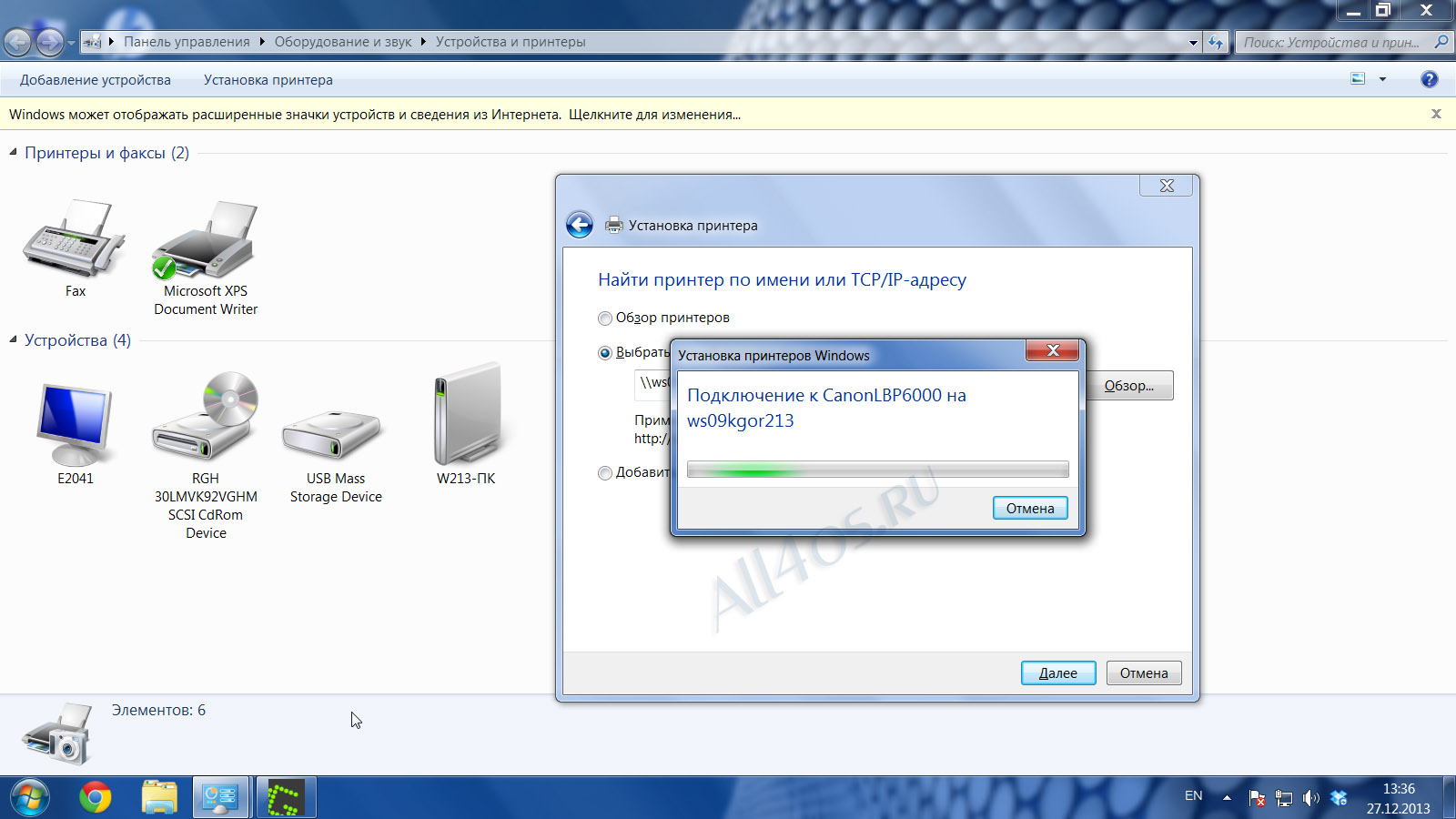Click the volume speaker tray icon
The height and width of the screenshot is (819, 1456).
[x=1310, y=798]
